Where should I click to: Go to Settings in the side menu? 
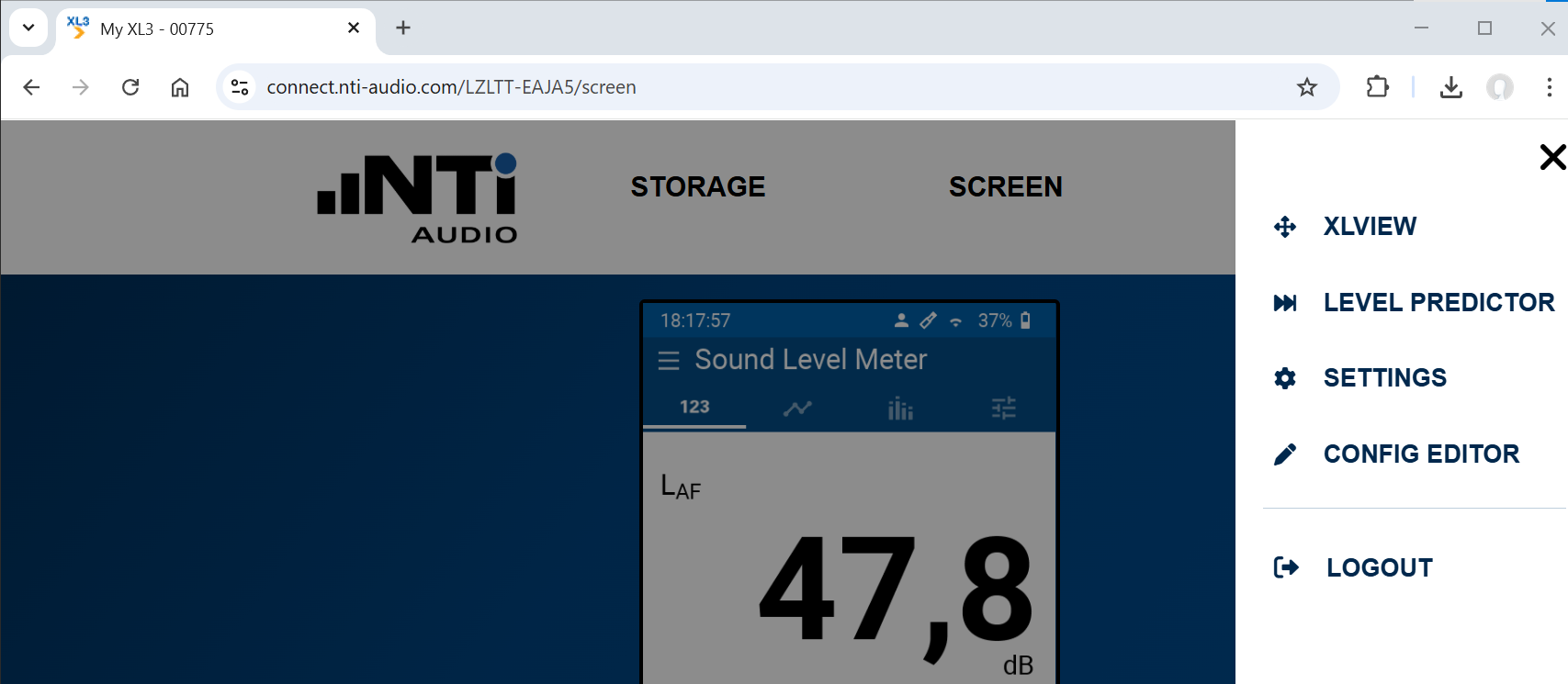coord(1384,378)
